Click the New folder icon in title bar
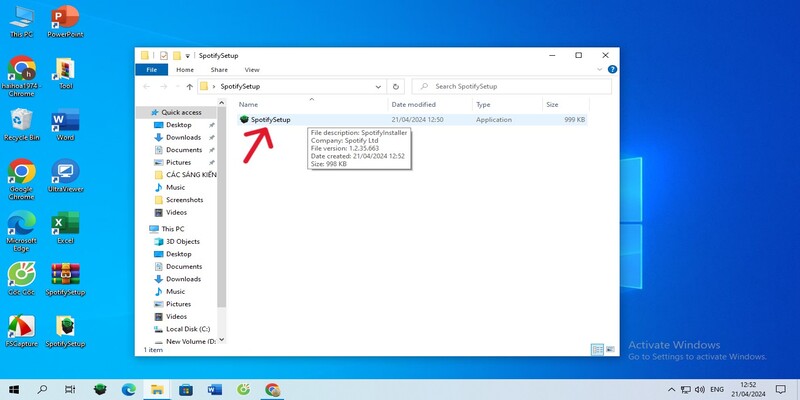 point(177,56)
